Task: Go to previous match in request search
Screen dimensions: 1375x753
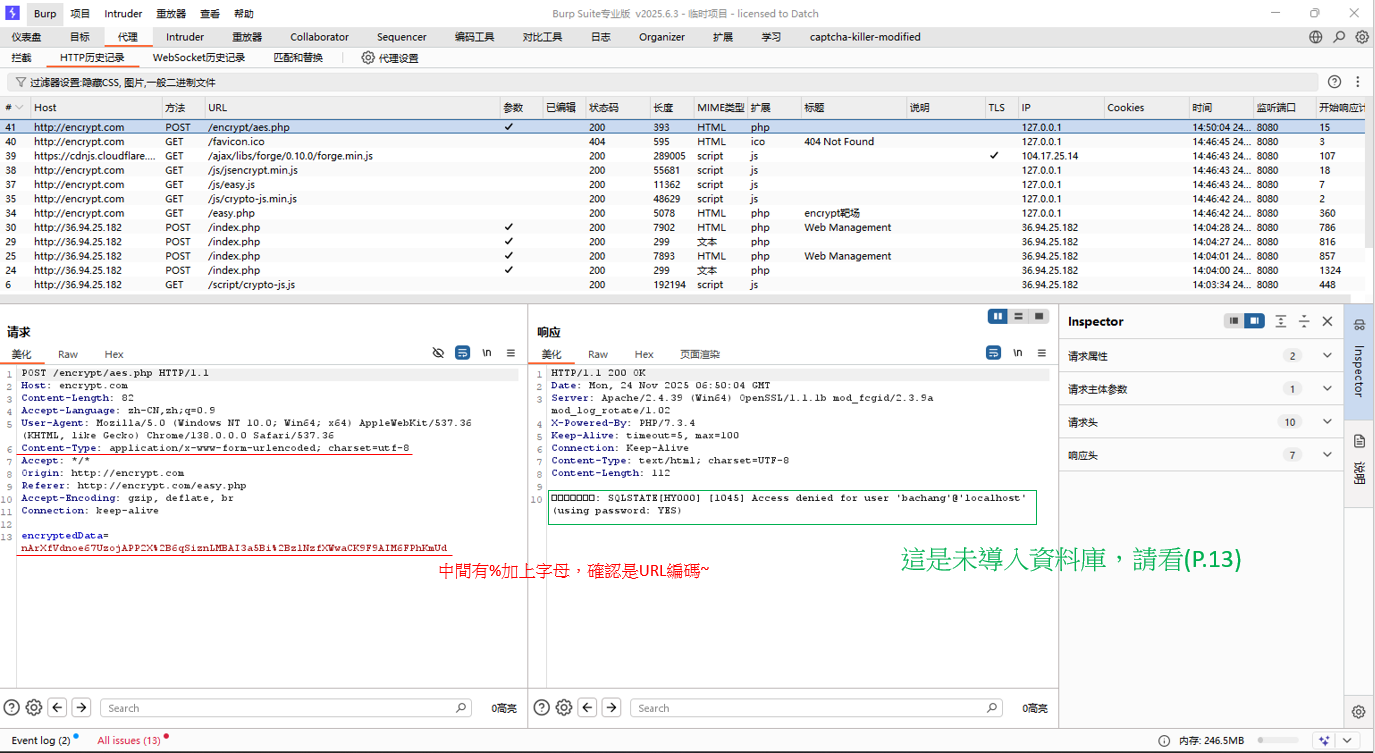Action: click(x=58, y=707)
